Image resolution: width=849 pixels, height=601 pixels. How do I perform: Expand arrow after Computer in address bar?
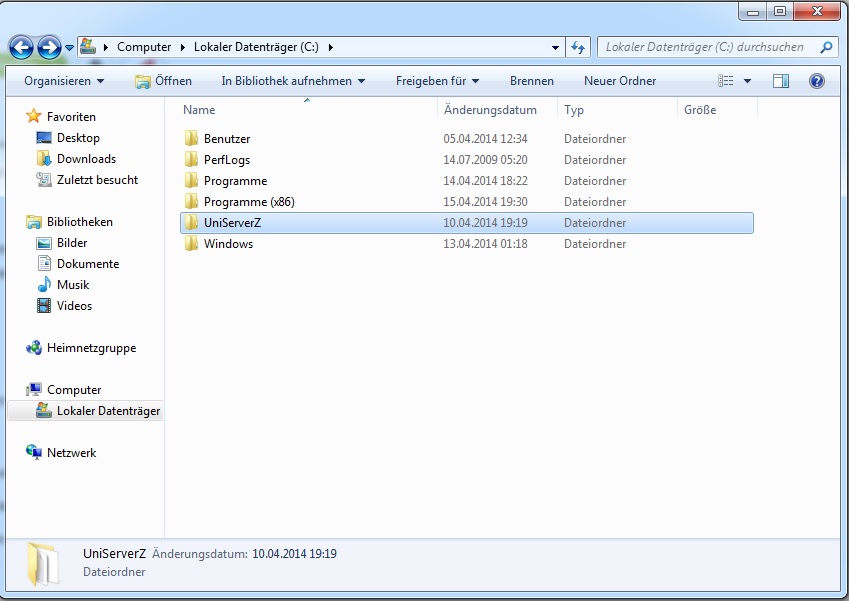(182, 47)
